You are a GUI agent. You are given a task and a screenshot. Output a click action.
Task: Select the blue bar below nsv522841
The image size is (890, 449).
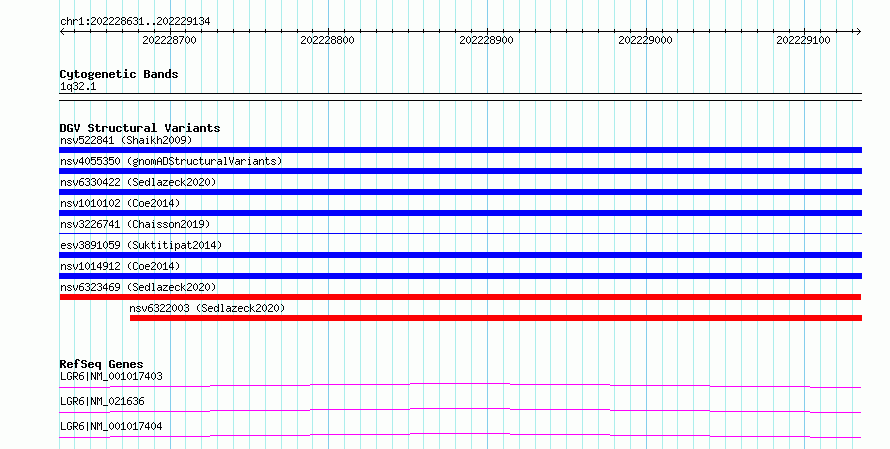coord(460,150)
